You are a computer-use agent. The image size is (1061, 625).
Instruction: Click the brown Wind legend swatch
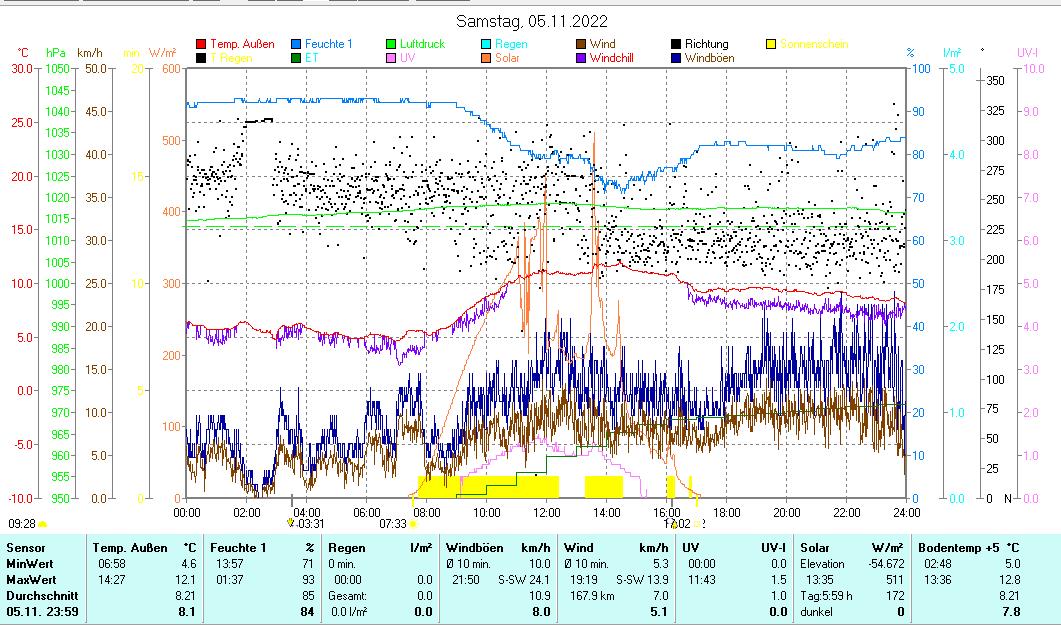580,44
